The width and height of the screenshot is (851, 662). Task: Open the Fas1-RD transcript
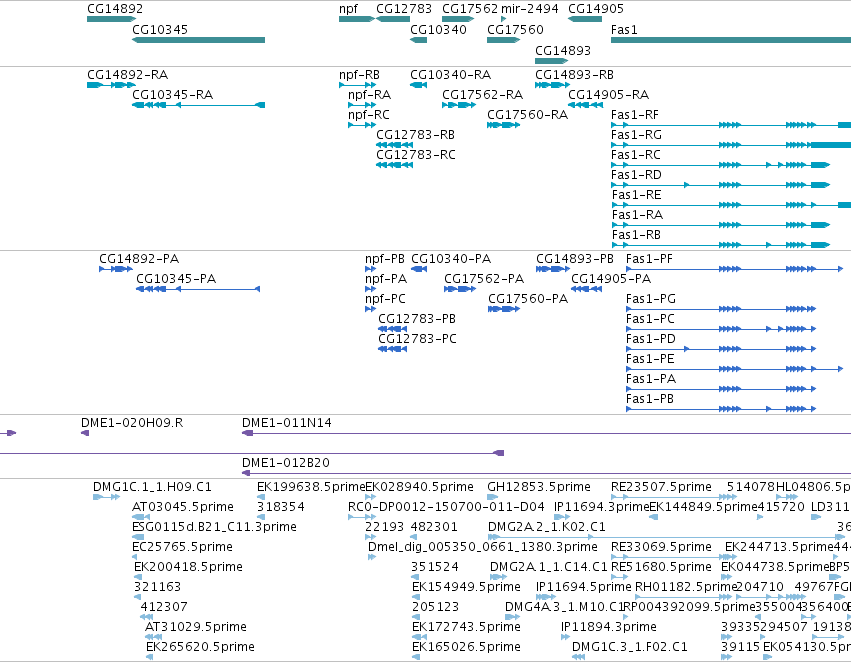pyautogui.click(x=636, y=175)
